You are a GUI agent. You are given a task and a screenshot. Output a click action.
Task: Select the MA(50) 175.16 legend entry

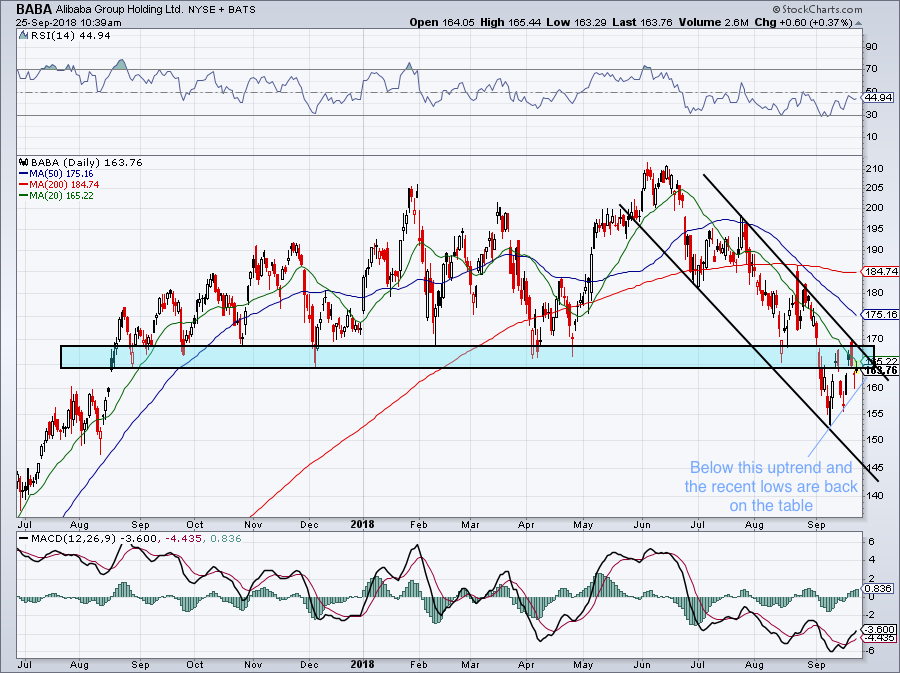pos(61,173)
